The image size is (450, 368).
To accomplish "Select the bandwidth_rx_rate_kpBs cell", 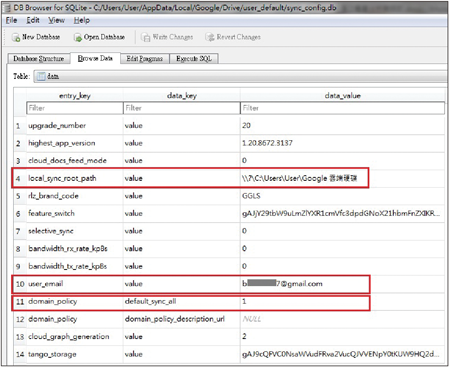I will click(x=75, y=249).
